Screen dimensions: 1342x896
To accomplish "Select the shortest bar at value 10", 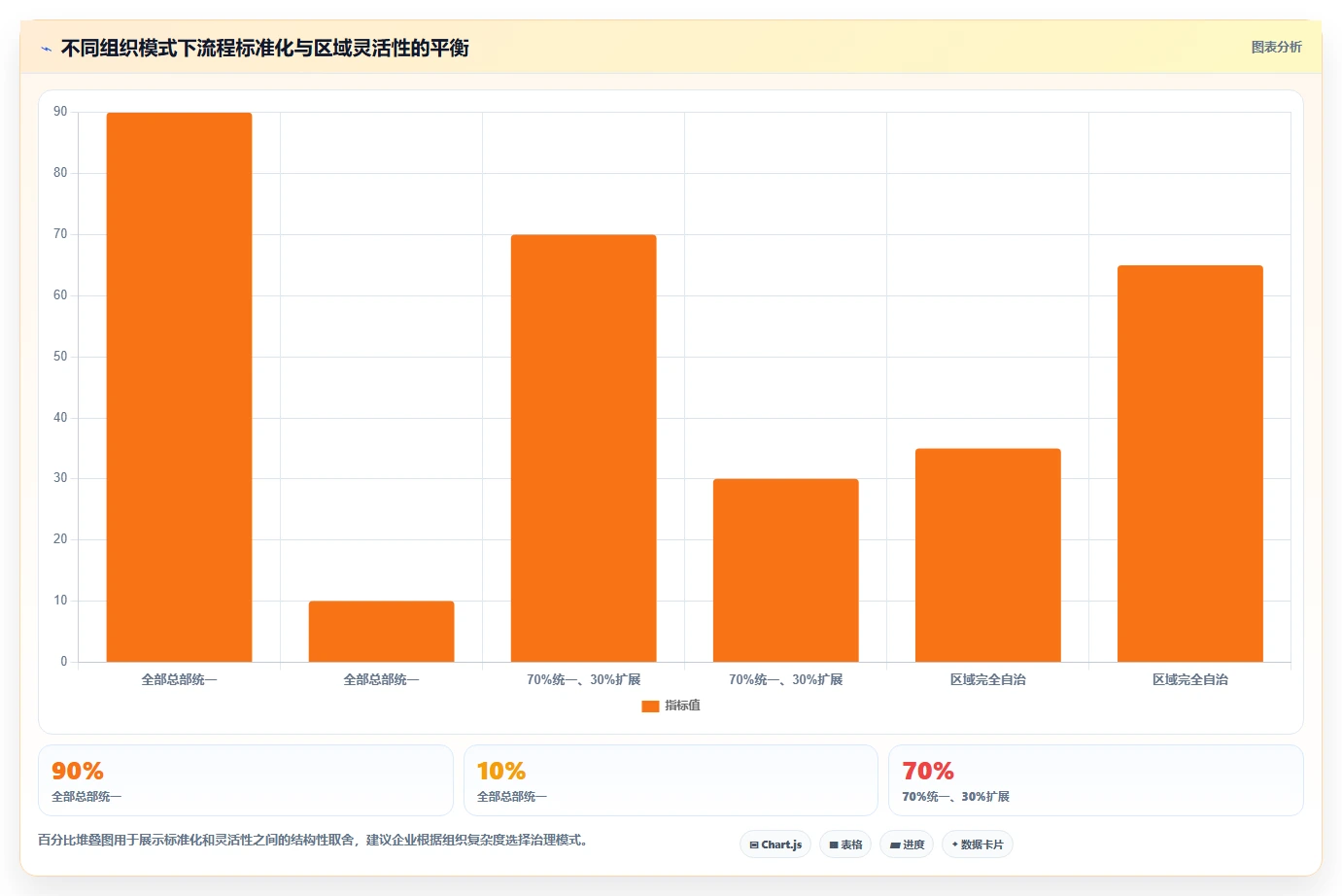I will tap(381, 632).
